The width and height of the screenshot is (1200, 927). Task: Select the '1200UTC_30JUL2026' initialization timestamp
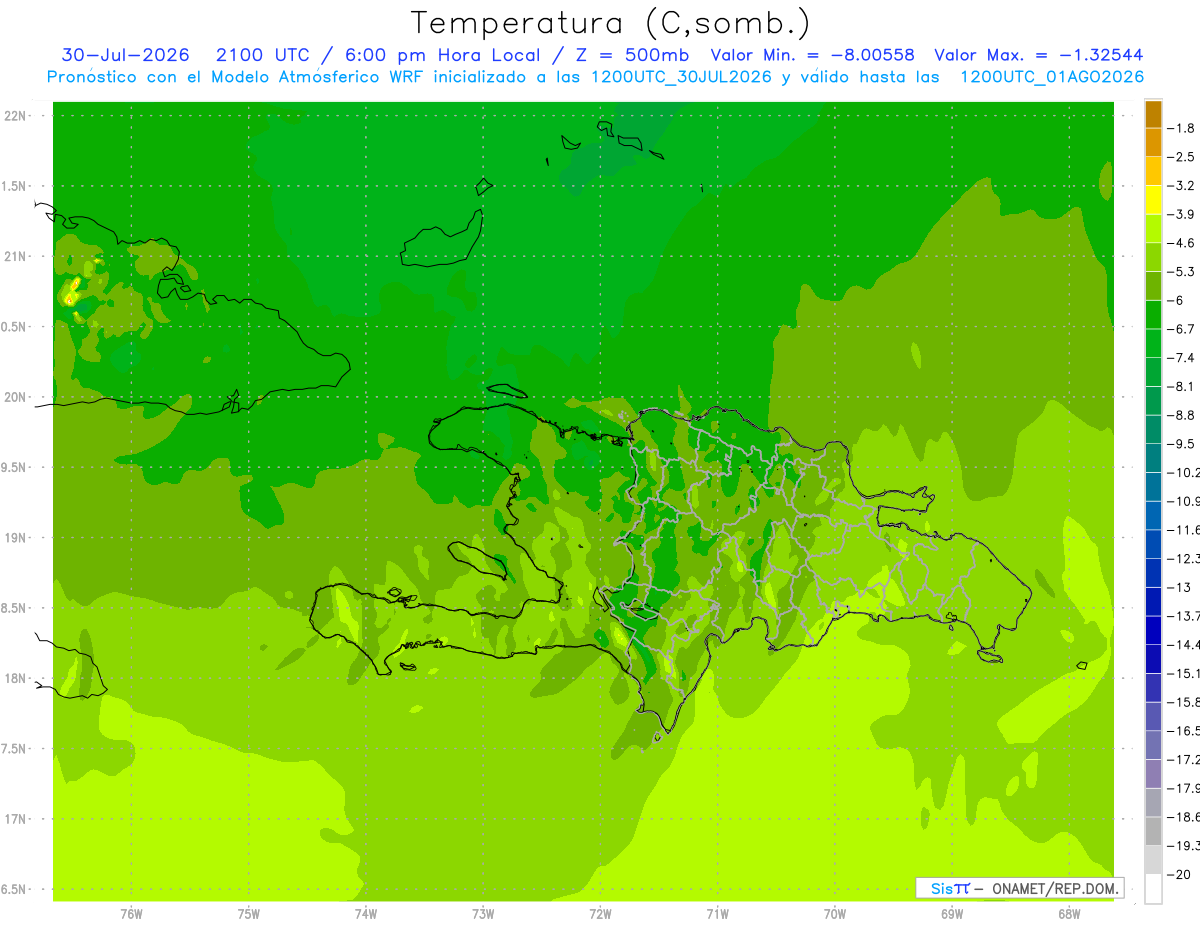pos(681,77)
